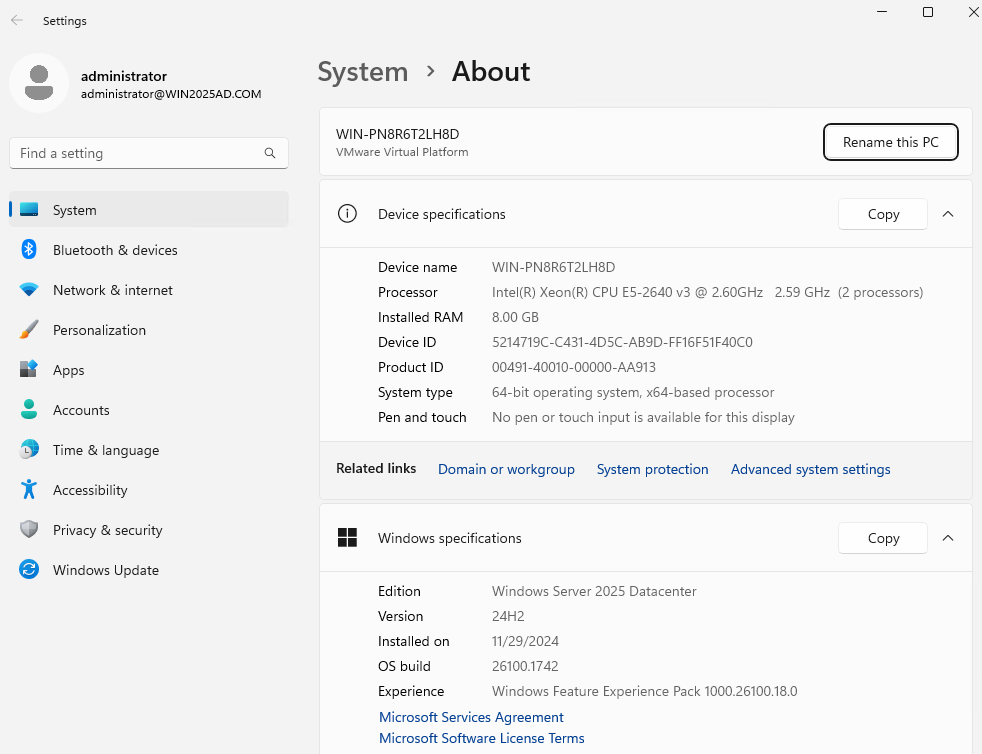Open Personalization via its paintbrush icon
This screenshot has height=754, width=982.
pyautogui.click(x=29, y=330)
